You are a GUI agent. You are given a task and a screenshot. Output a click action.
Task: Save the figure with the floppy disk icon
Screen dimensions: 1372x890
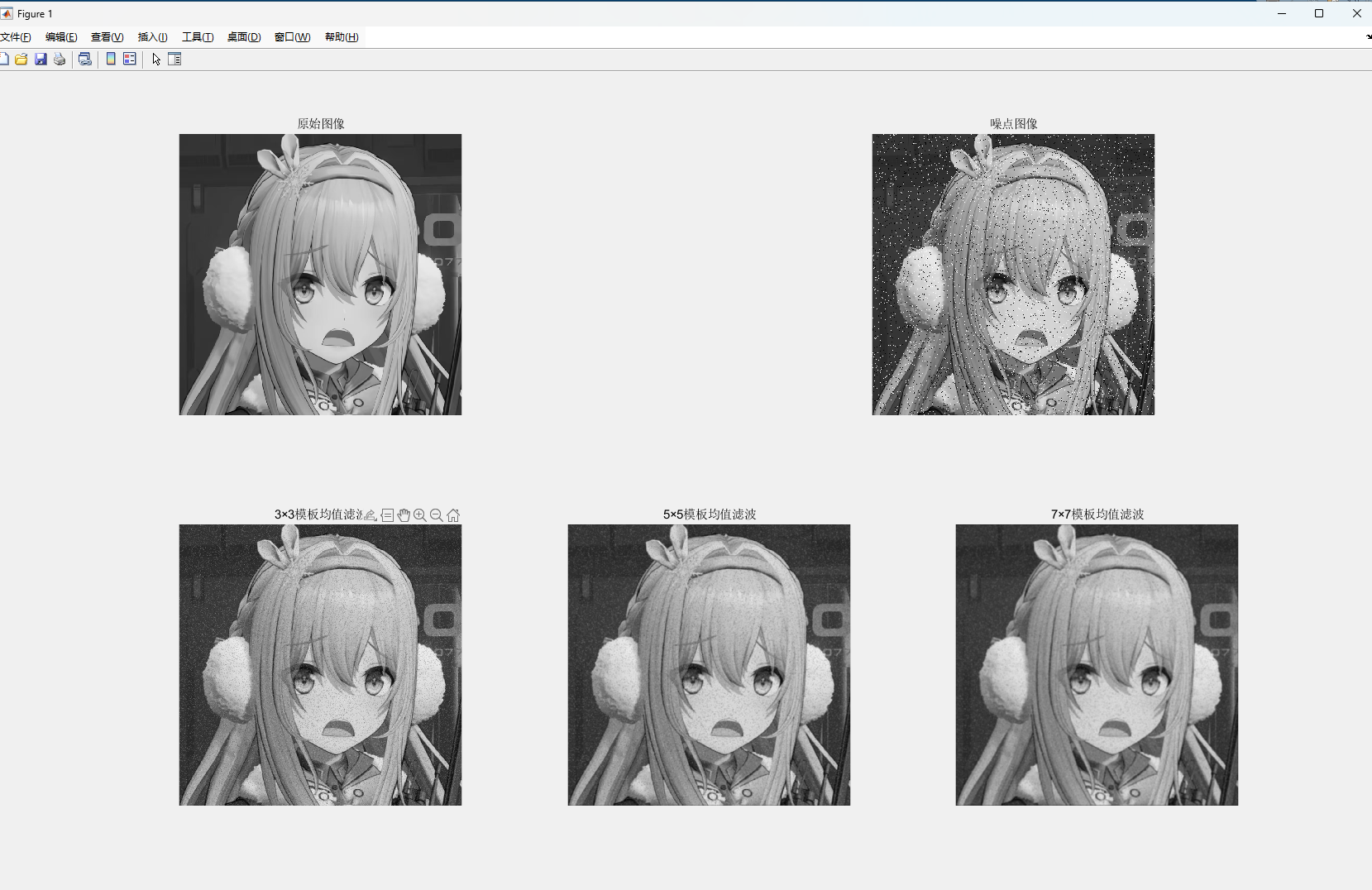point(41,59)
